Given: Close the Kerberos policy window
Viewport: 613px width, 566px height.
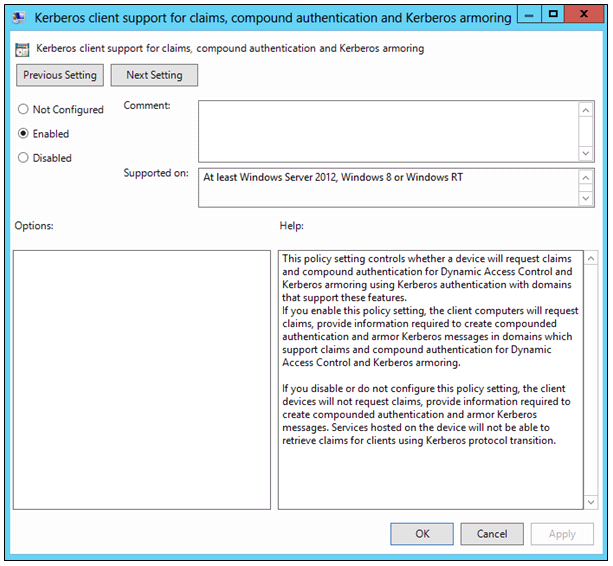Looking at the screenshot, I should point(584,15).
